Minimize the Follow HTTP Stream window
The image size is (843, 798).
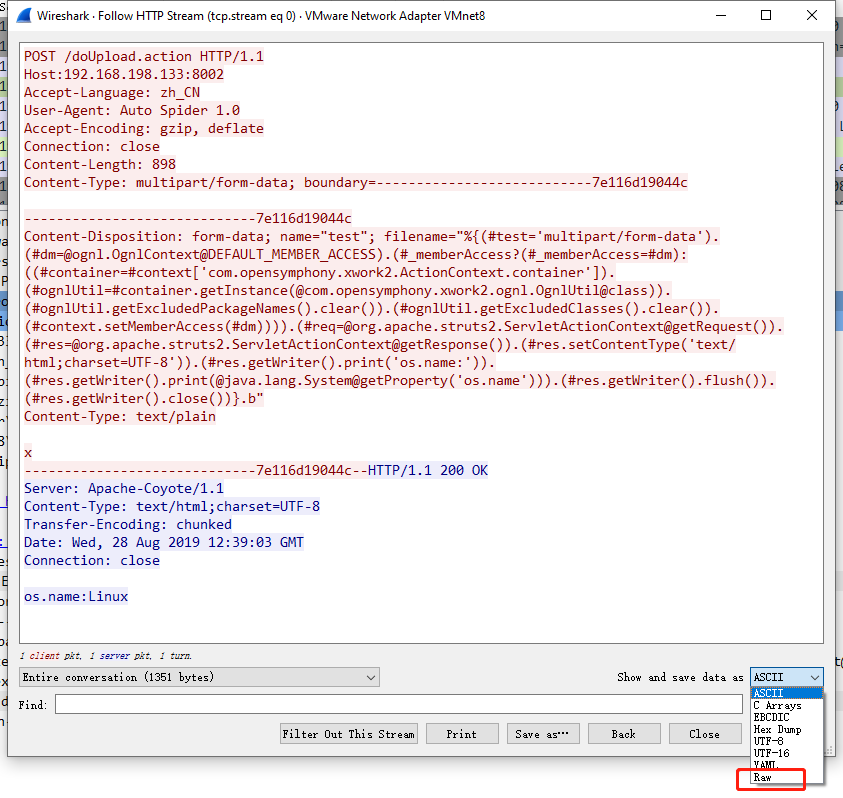pos(721,16)
